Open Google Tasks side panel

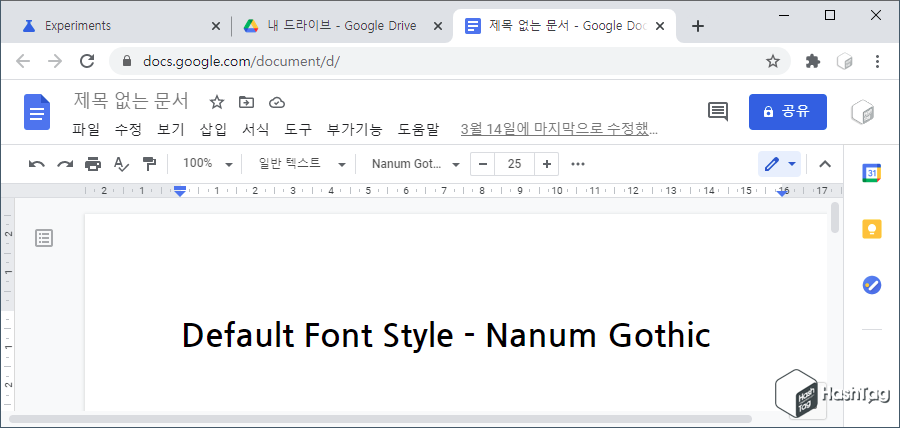(x=871, y=285)
